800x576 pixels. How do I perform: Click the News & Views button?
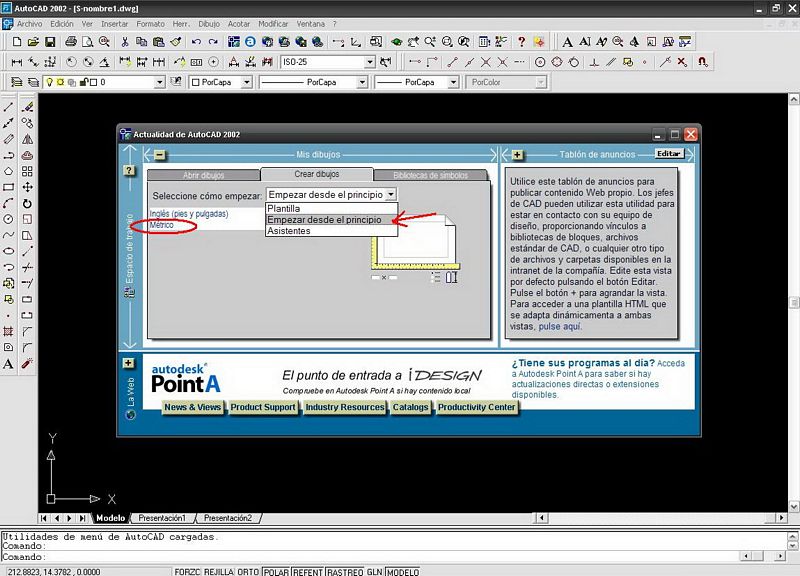pyautogui.click(x=192, y=407)
